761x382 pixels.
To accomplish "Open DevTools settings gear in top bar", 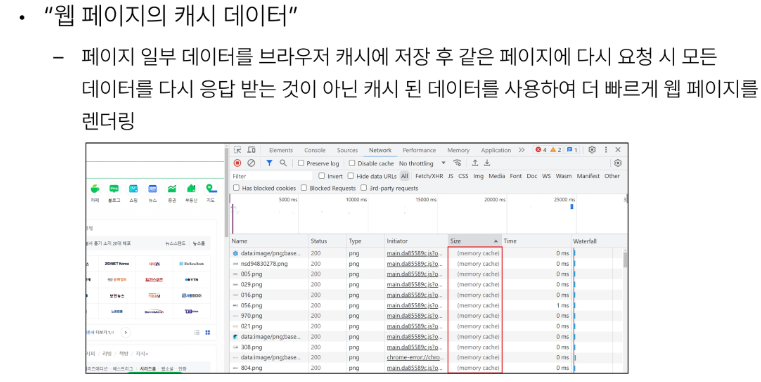I will coord(592,150).
